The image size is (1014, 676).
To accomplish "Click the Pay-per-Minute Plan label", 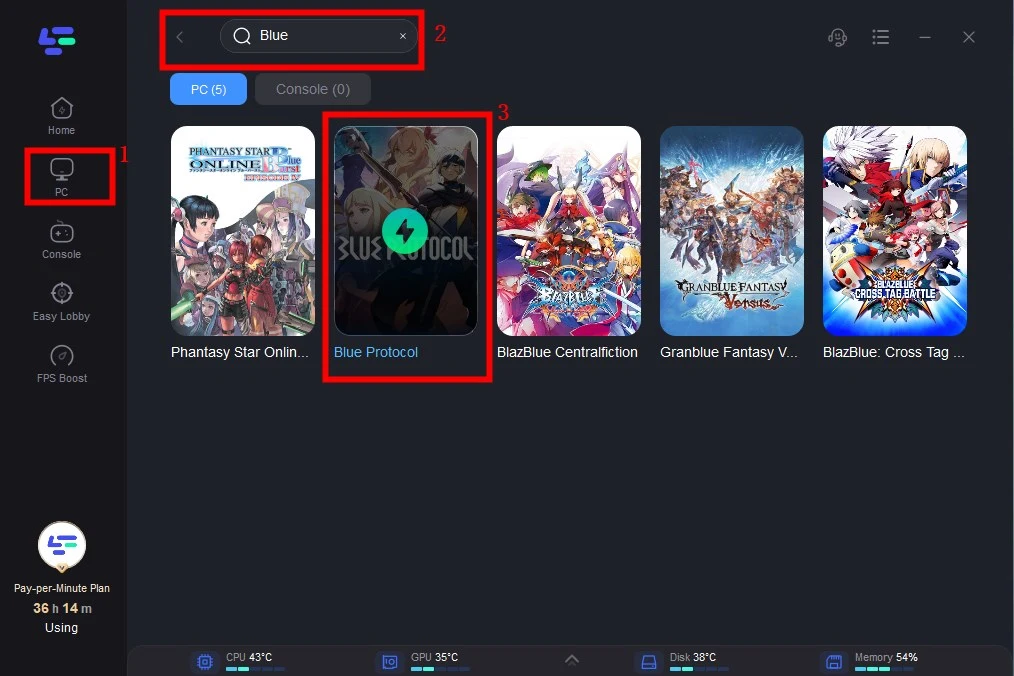I will (x=61, y=589).
